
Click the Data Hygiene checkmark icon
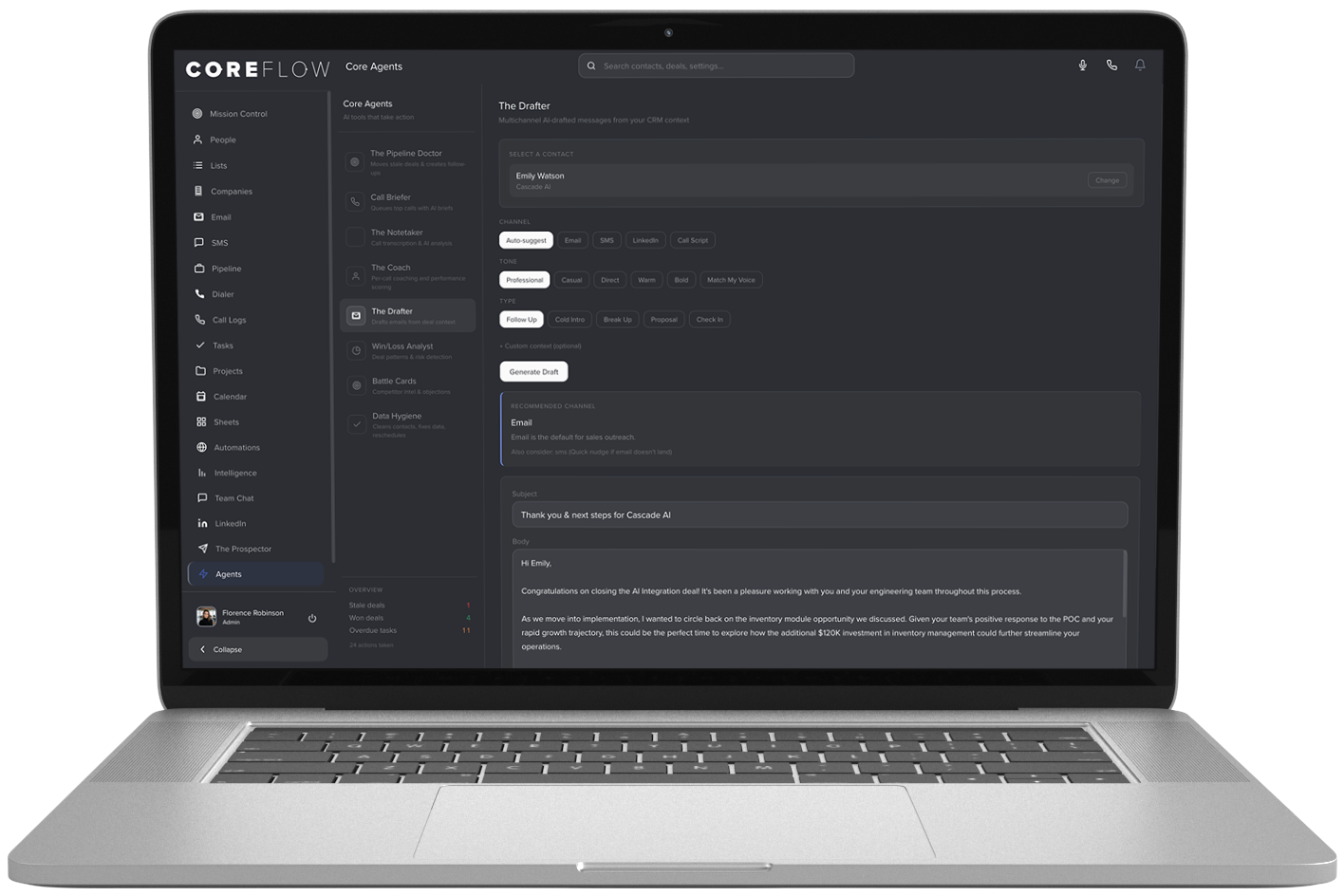tap(357, 424)
